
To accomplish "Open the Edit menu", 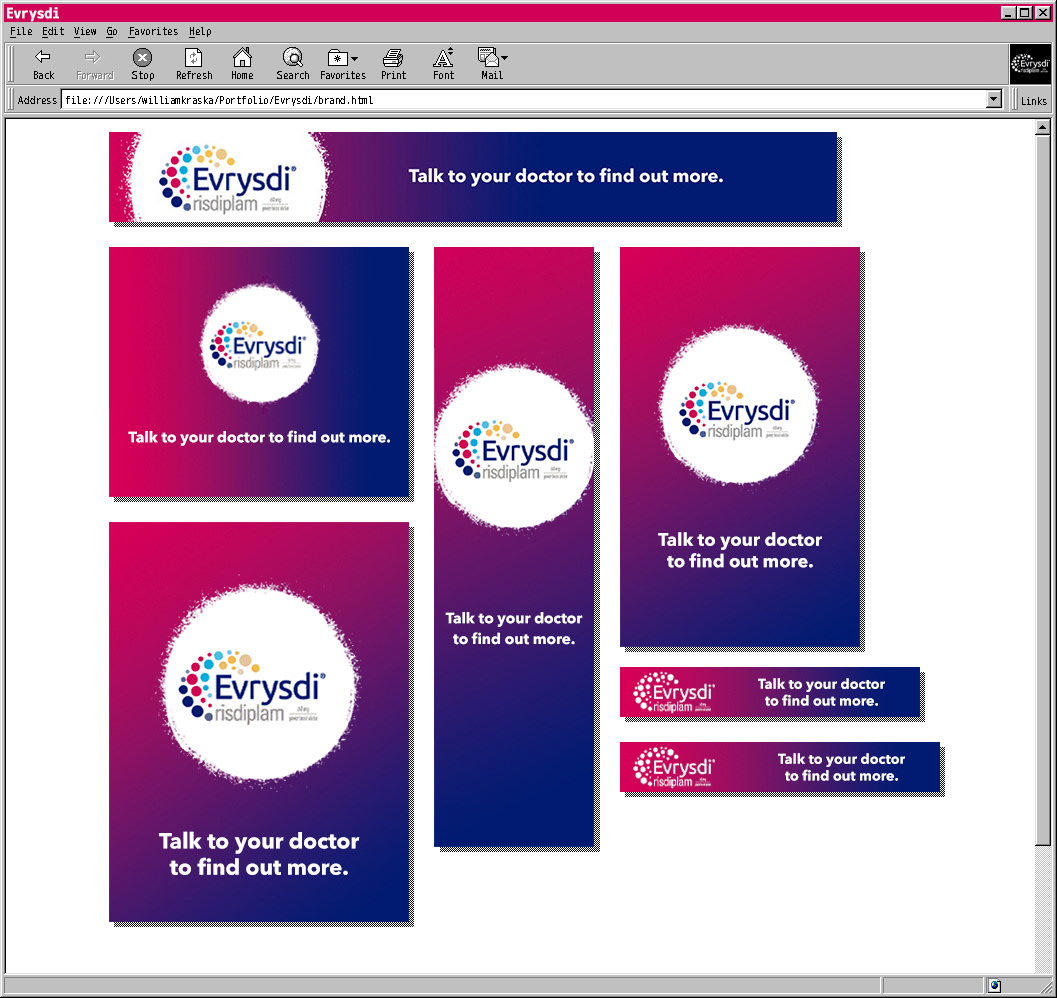I will click(x=53, y=31).
